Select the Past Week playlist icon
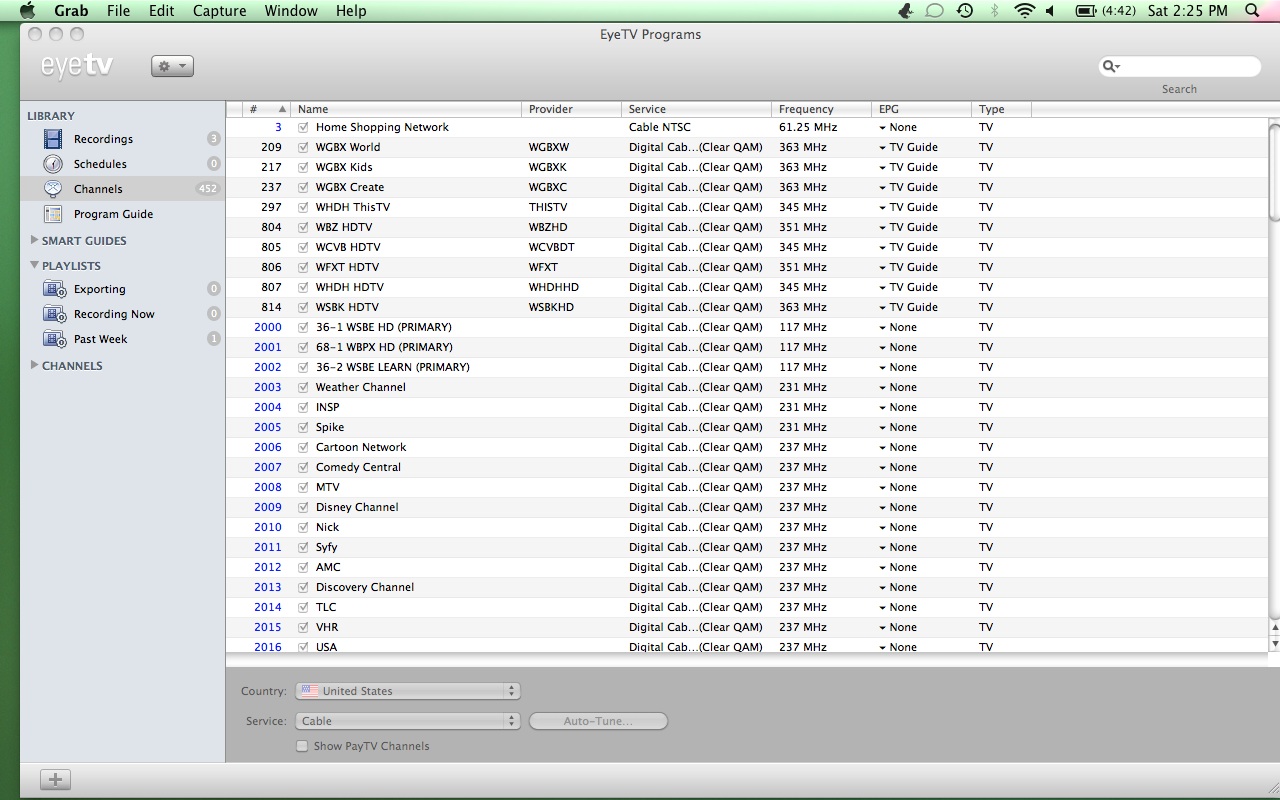Image resolution: width=1280 pixels, height=800 pixels. pos(54,339)
